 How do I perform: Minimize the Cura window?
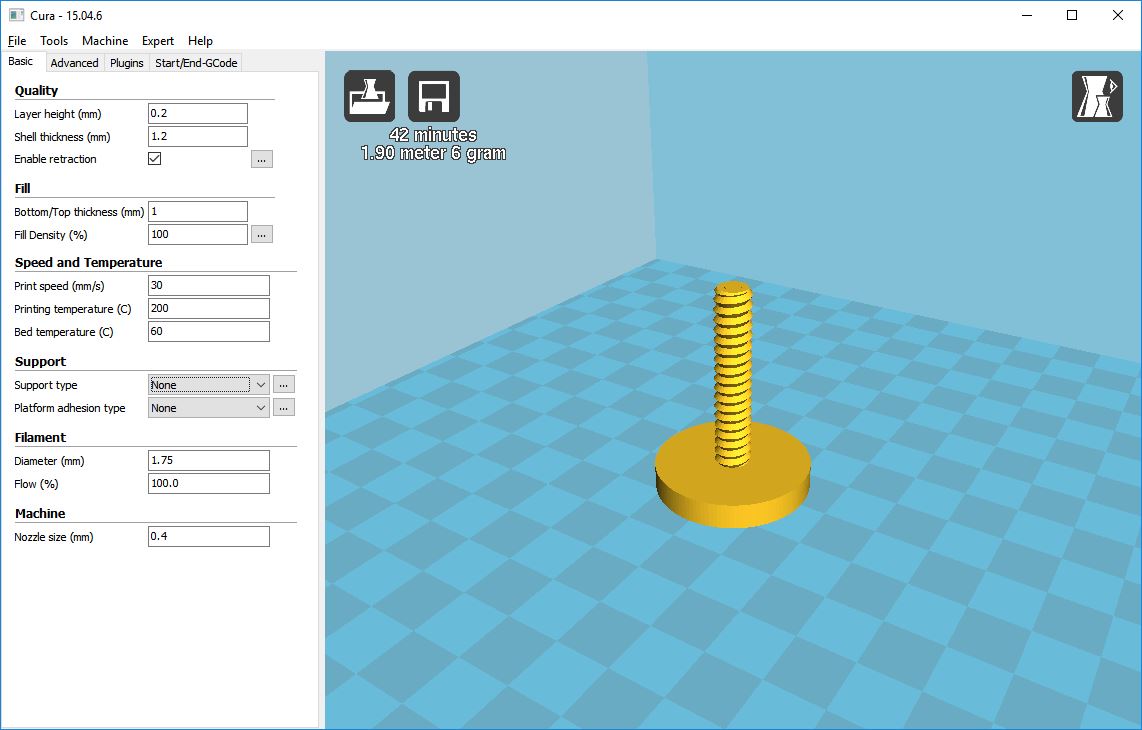[1027, 15]
